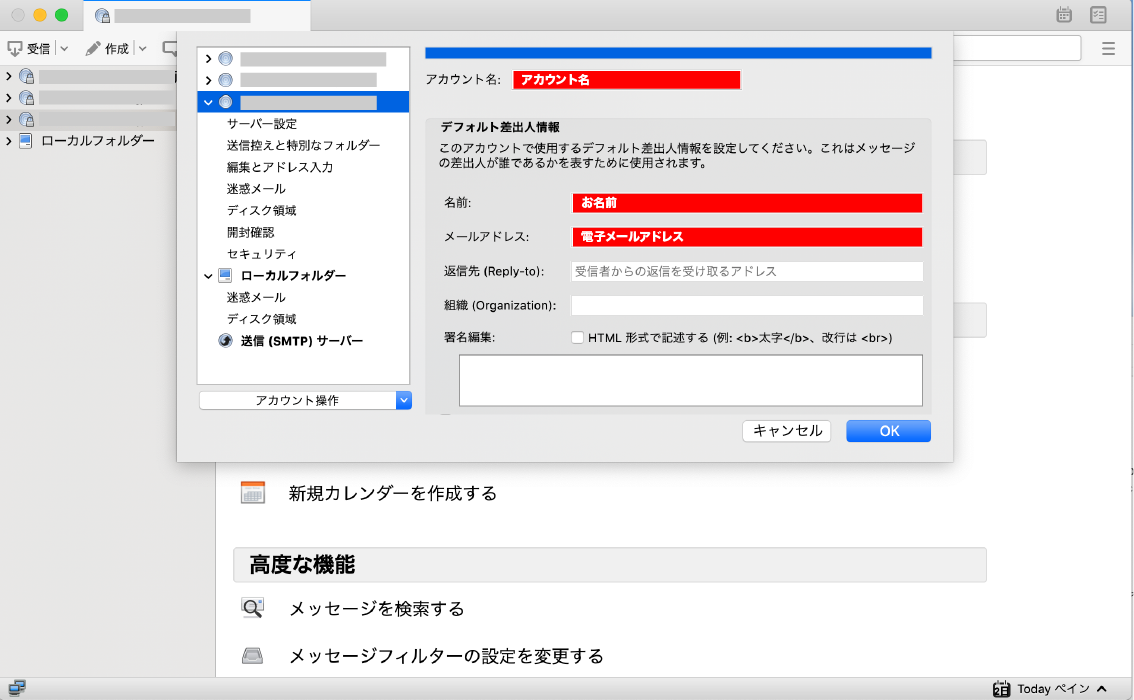This screenshot has height=700, width=1134.
Task: Click the 返信先 (Reply-to) input field
Action: [x=746, y=271]
